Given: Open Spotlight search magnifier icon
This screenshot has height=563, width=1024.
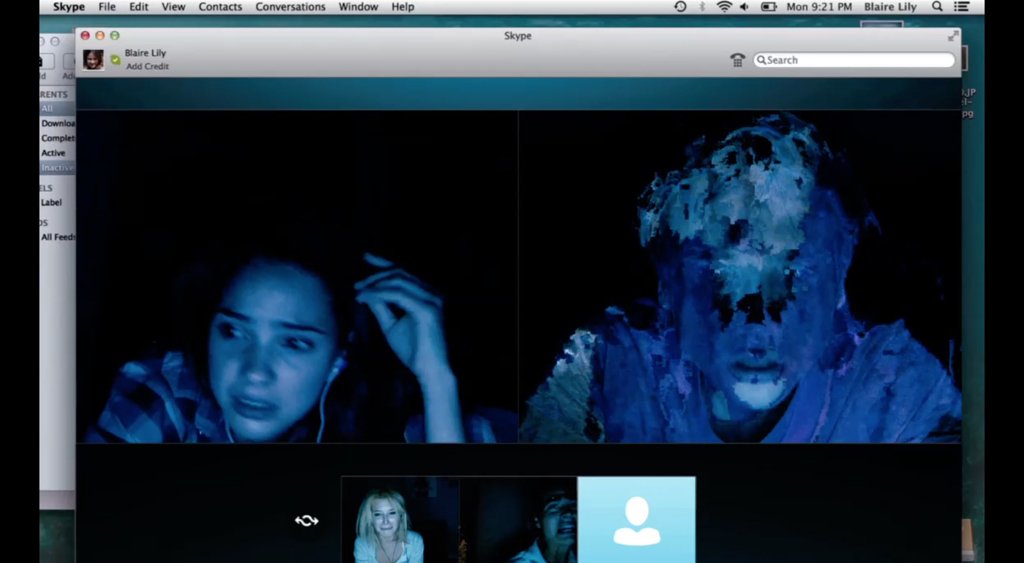Looking at the screenshot, I should point(937,7).
